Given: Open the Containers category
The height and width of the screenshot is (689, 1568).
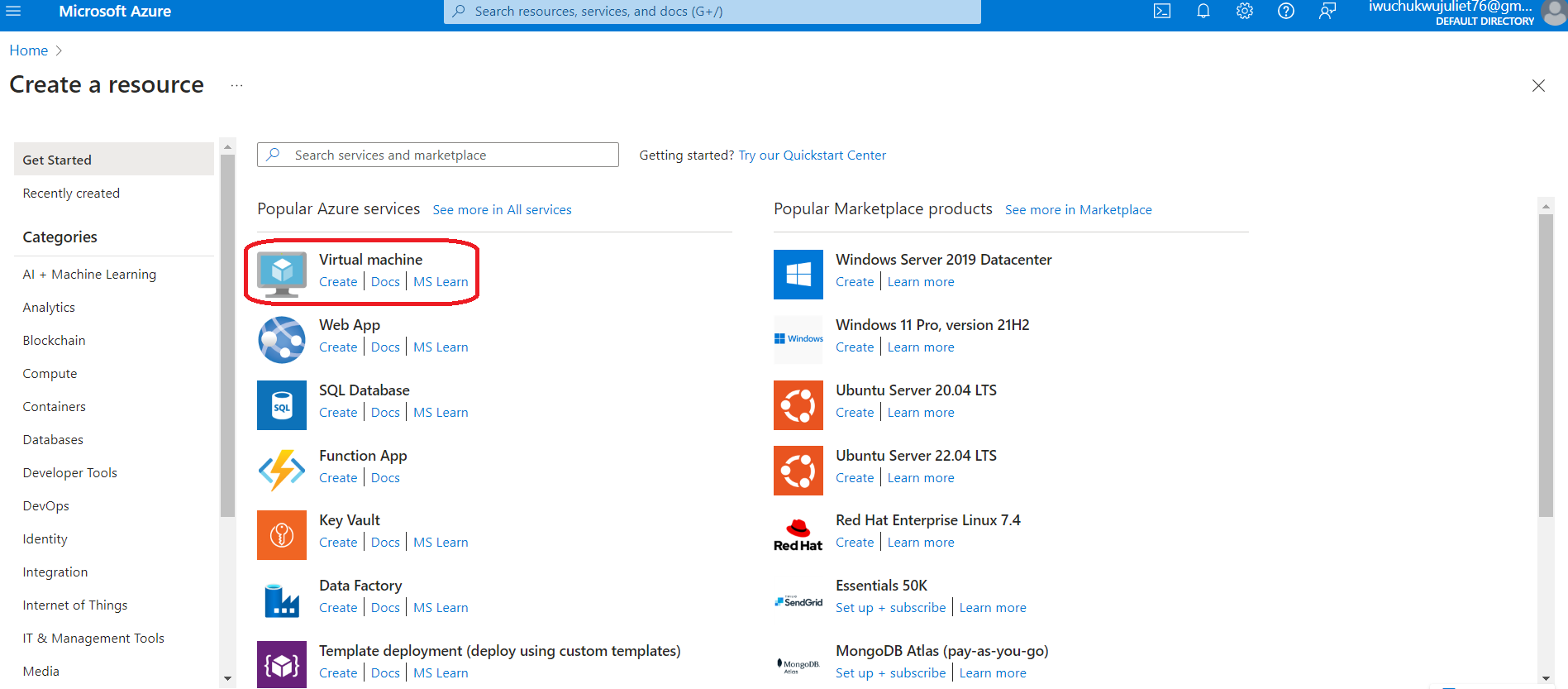Looking at the screenshot, I should (x=54, y=407).
